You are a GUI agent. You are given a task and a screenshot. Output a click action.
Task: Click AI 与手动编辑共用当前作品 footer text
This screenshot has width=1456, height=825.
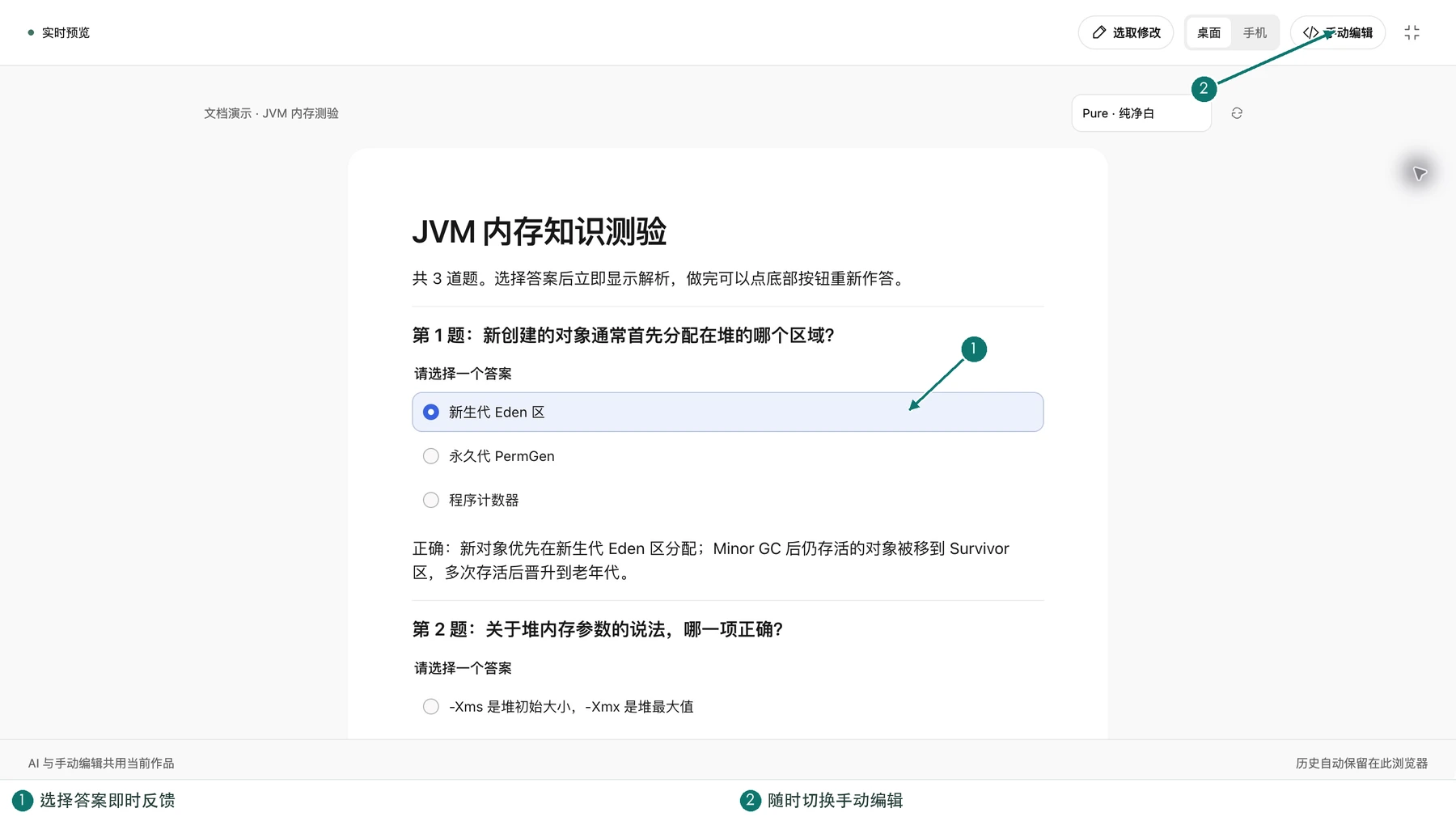pos(101,763)
